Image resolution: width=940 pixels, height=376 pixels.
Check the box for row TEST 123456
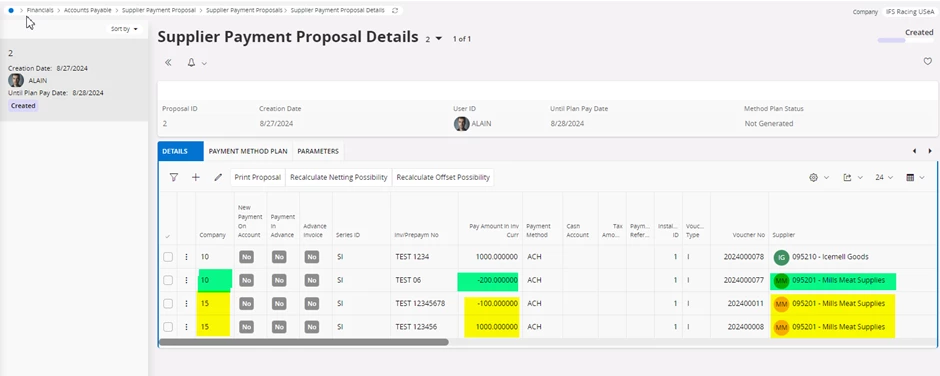point(168,327)
